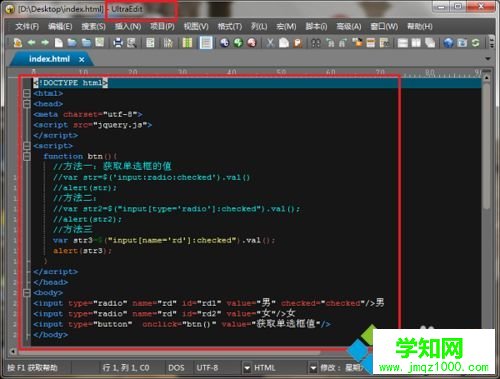
Task: Click the replace icon beside binoculars
Action: pyautogui.click(x=330, y=43)
